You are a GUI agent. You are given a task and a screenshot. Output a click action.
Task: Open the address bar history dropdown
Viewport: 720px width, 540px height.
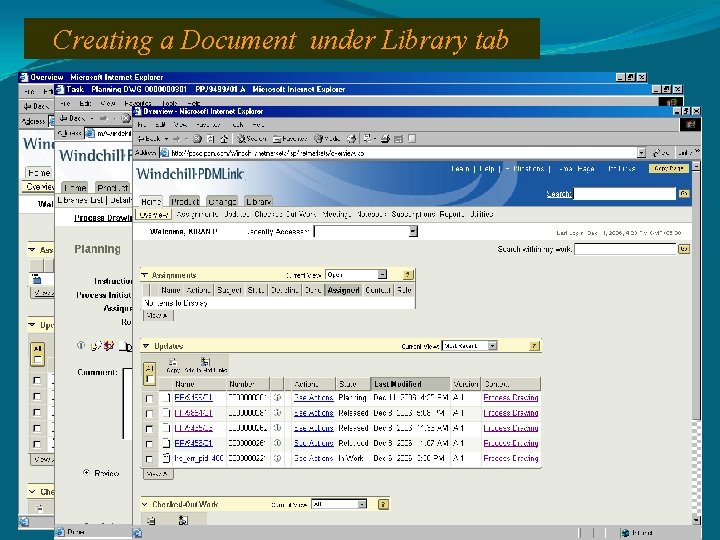[641, 153]
